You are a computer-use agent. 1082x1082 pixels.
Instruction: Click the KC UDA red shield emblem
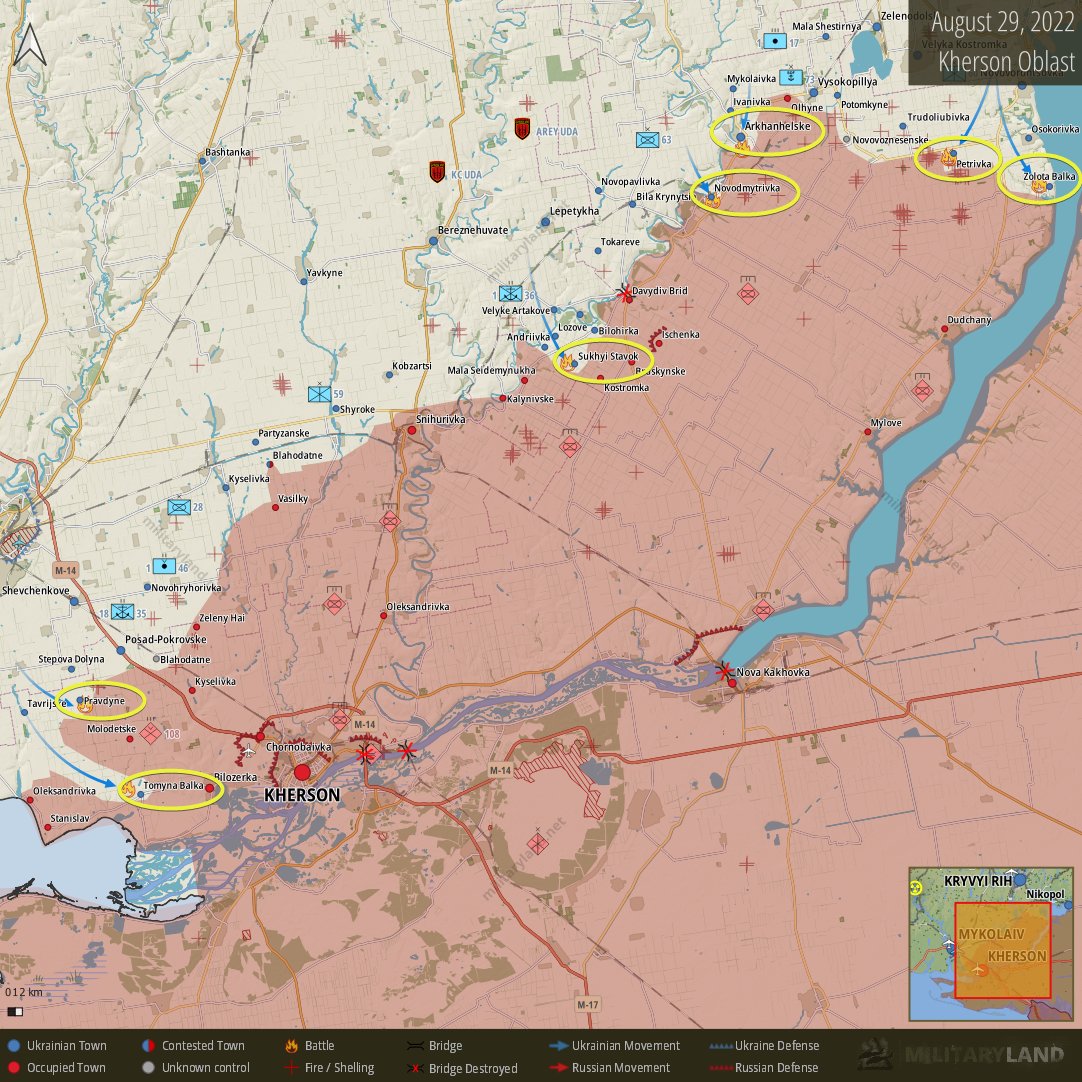click(x=437, y=172)
